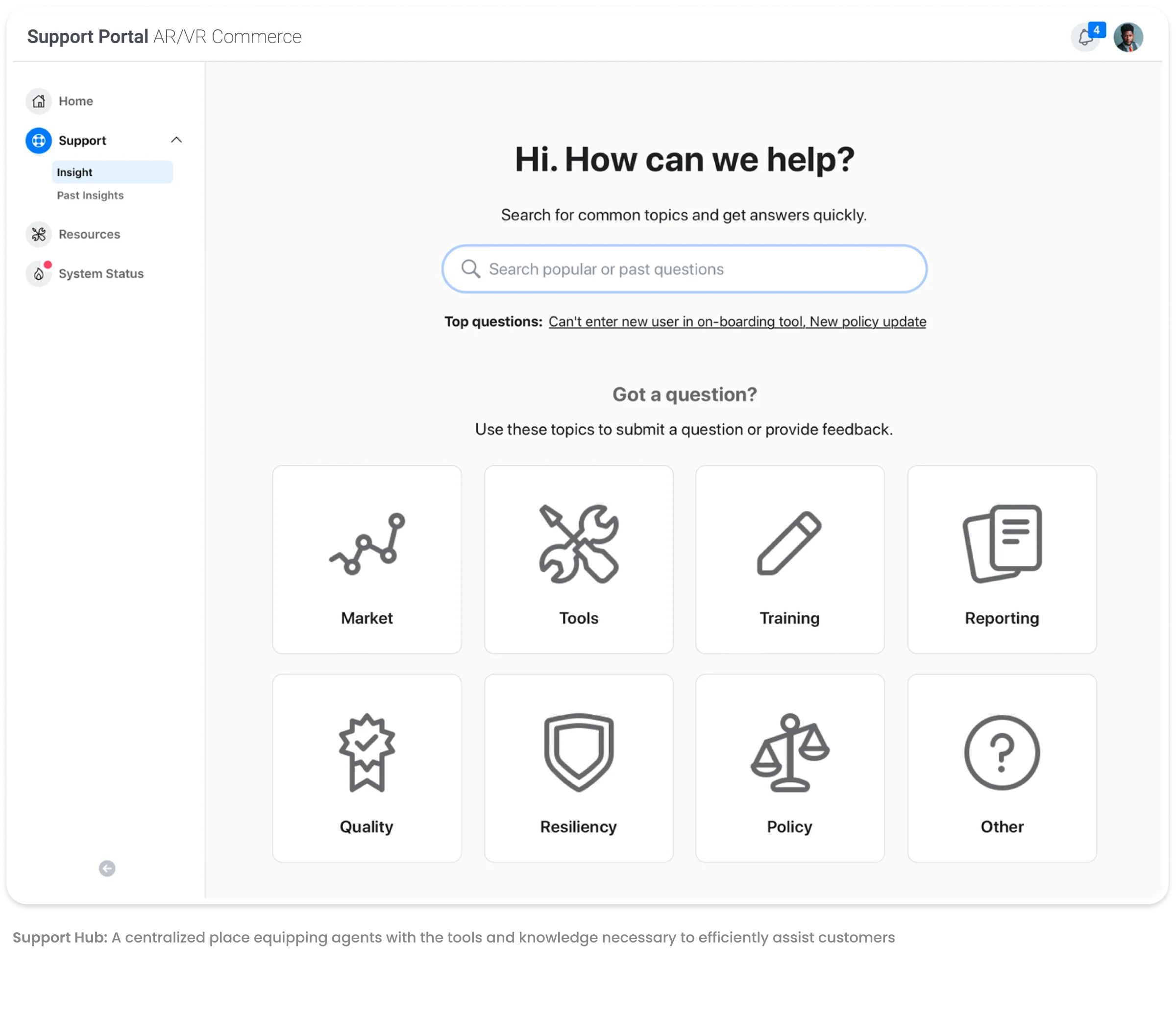
Task: Select the Resiliency shield card
Action: tap(578, 768)
